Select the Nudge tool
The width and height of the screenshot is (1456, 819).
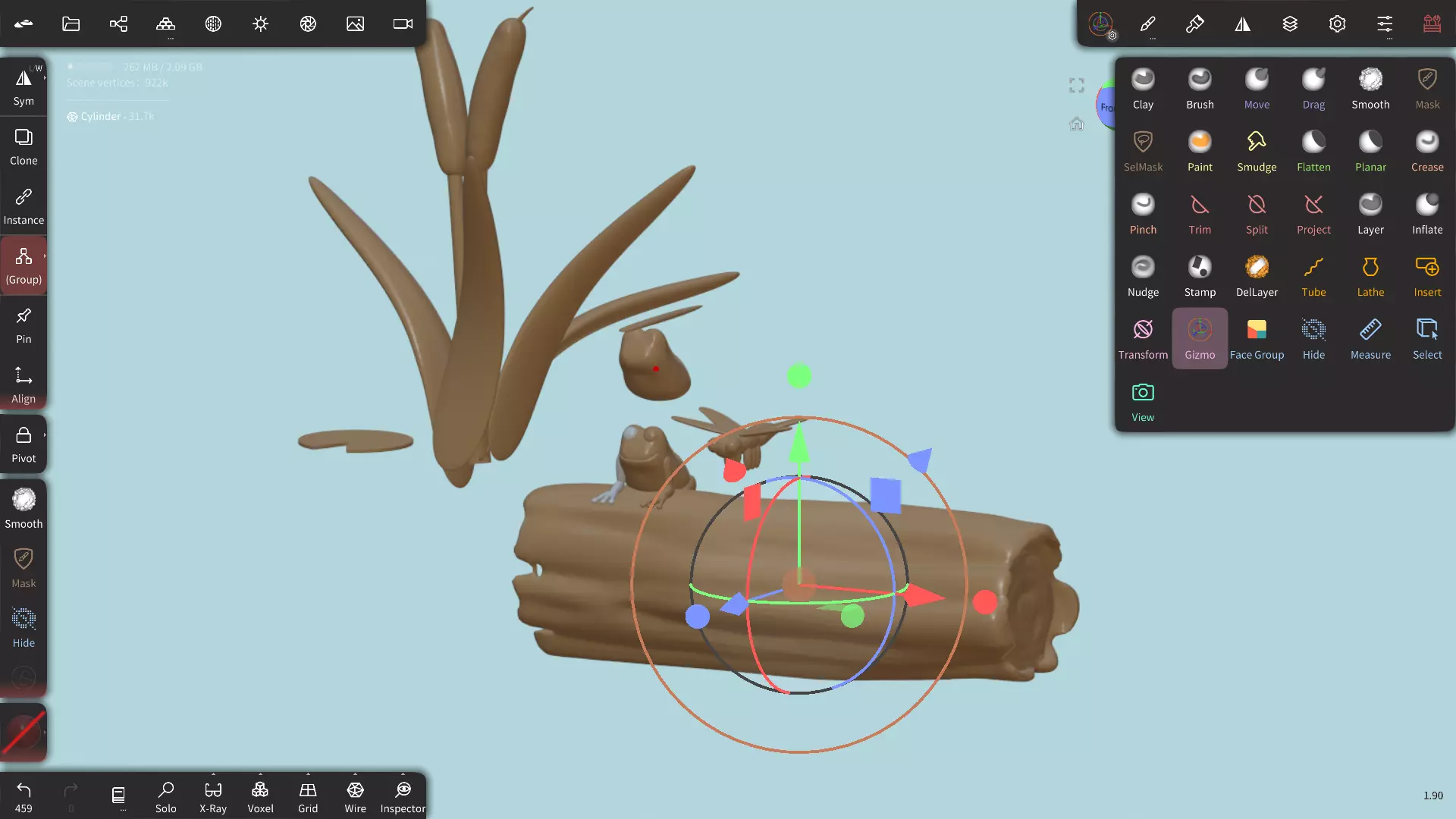point(1143,276)
